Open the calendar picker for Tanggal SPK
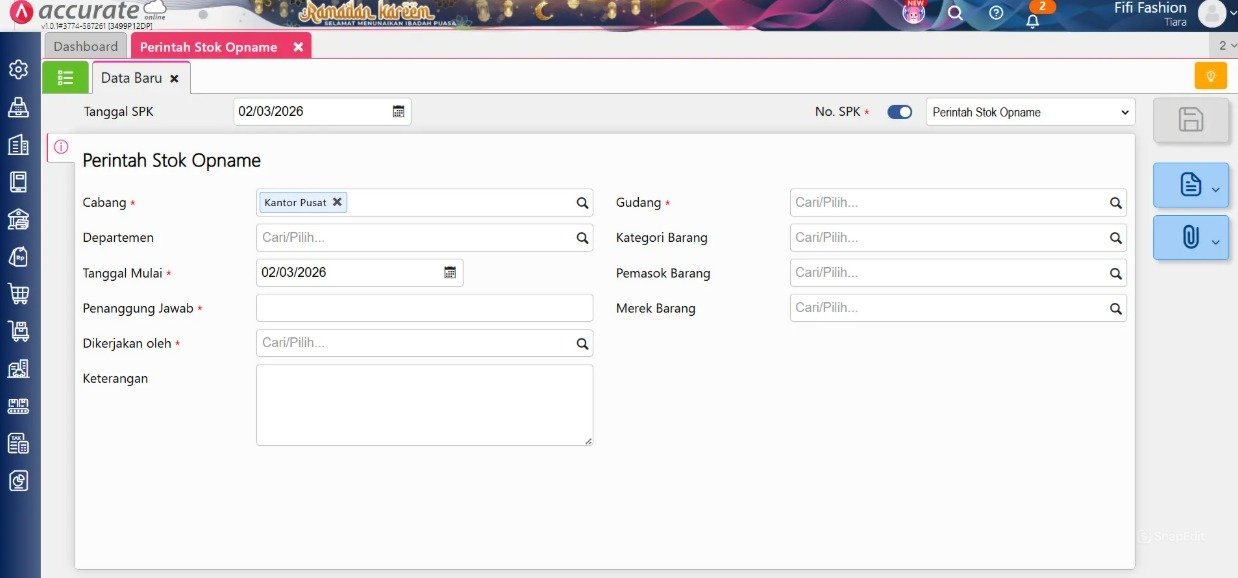The height and width of the screenshot is (578, 1238). [398, 112]
